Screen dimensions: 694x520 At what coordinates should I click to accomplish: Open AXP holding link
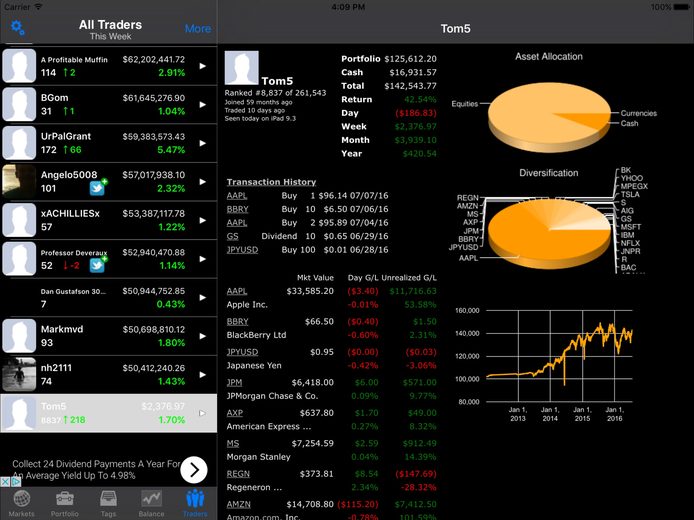(235, 413)
